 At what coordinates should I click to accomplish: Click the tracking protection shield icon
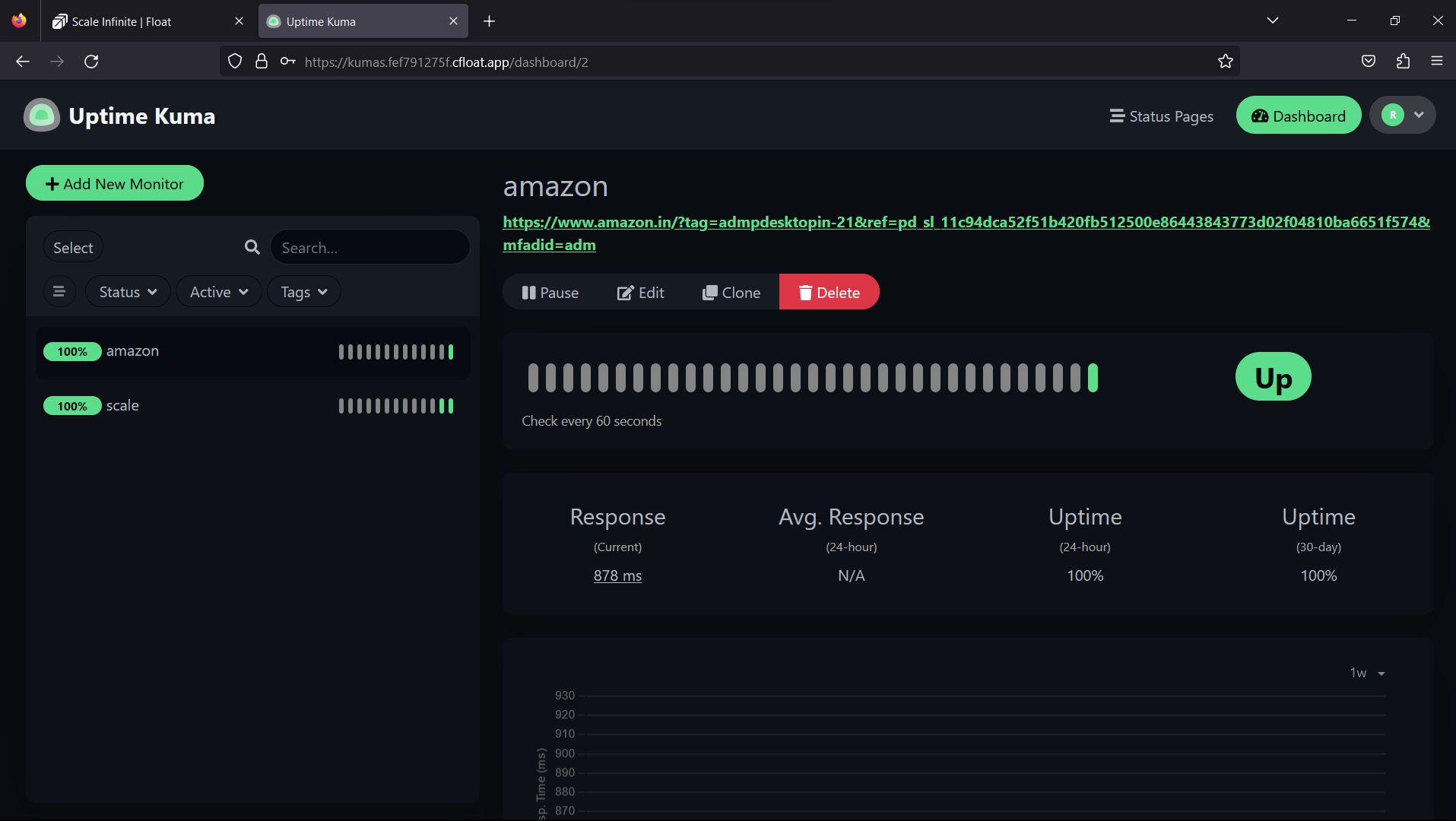pyautogui.click(x=235, y=62)
